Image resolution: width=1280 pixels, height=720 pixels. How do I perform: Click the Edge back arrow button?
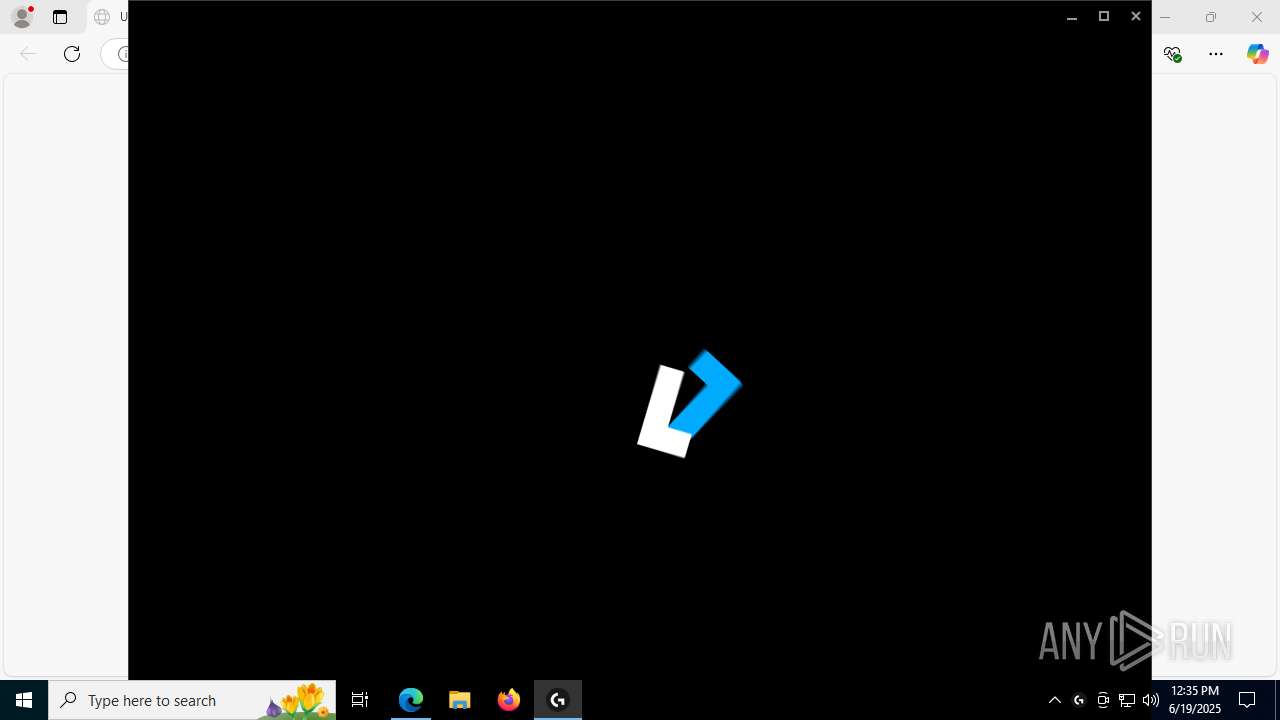coord(28,54)
